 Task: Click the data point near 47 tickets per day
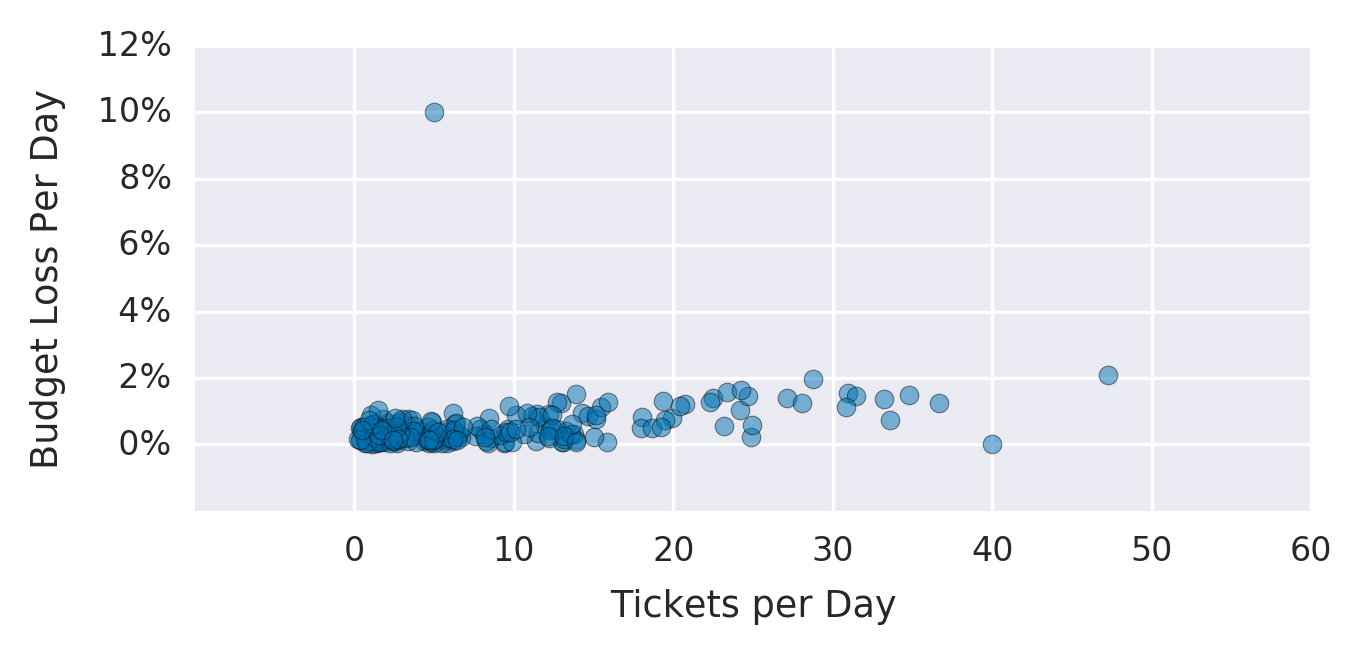click(1108, 375)
